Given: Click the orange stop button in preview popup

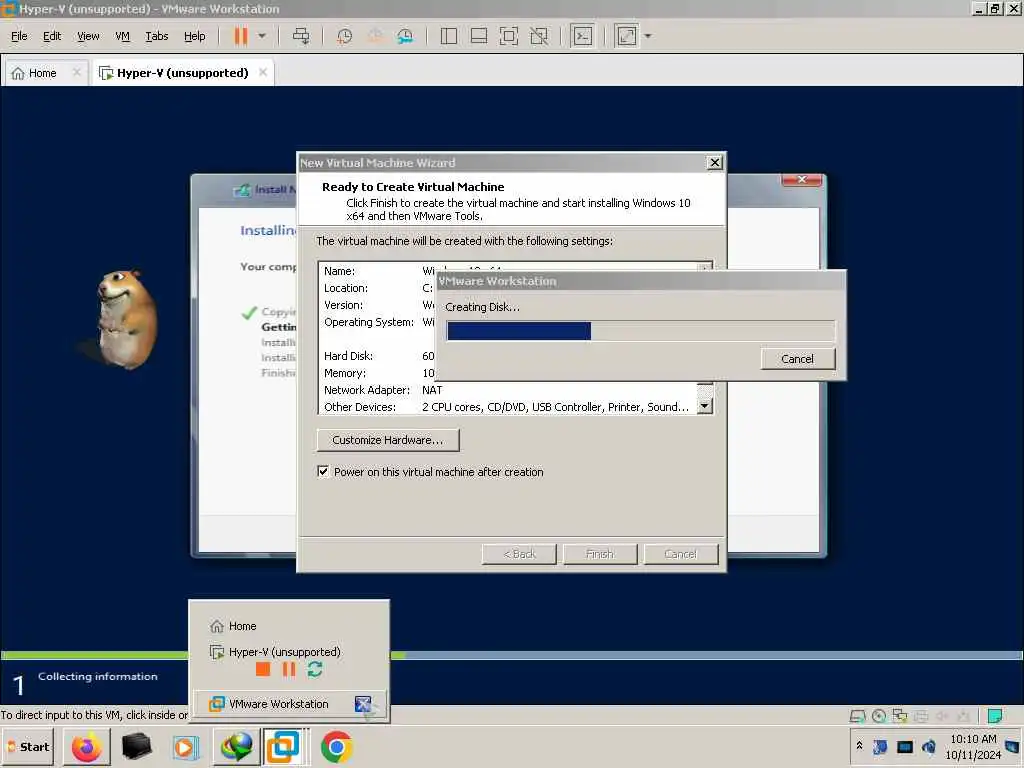Looking at the screenshot, I should tap(263, 669).
